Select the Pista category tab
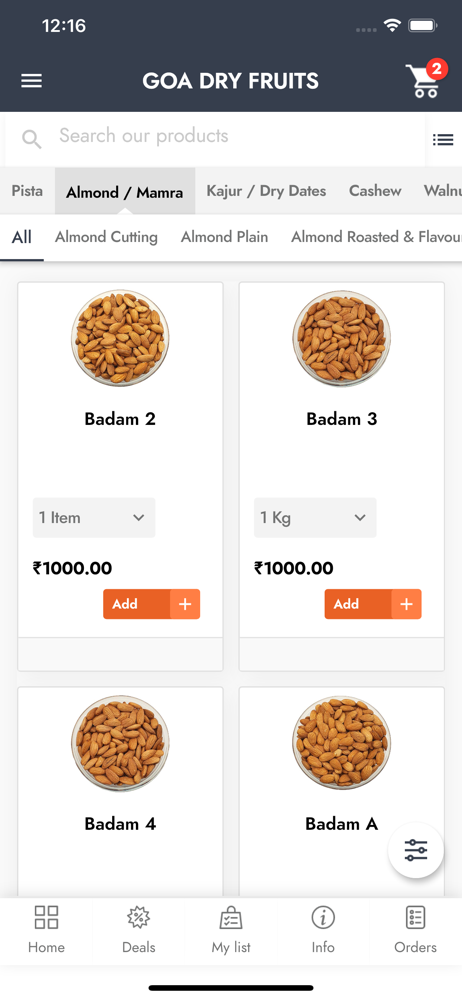462x1000 pixels. click(27, 191)
